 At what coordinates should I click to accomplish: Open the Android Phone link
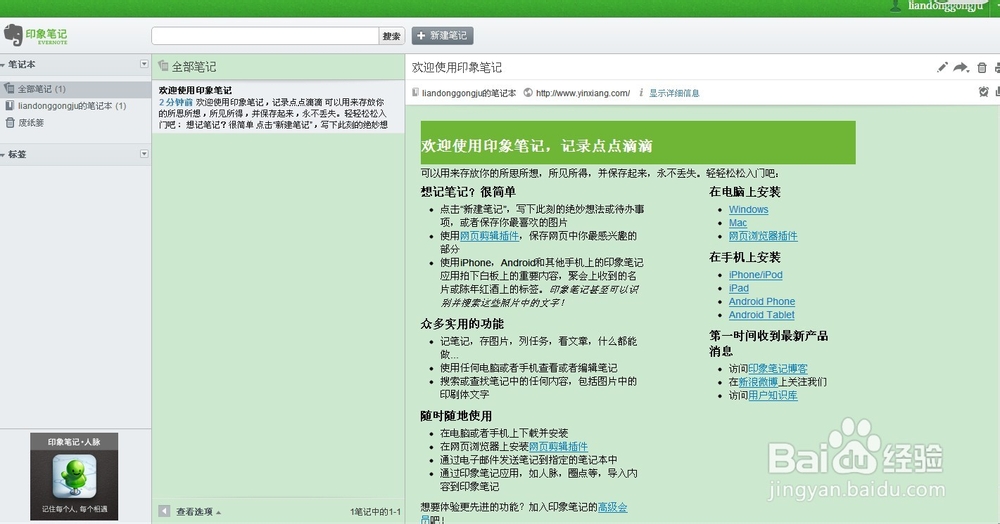pyautogui.click(x=761, y=302)
